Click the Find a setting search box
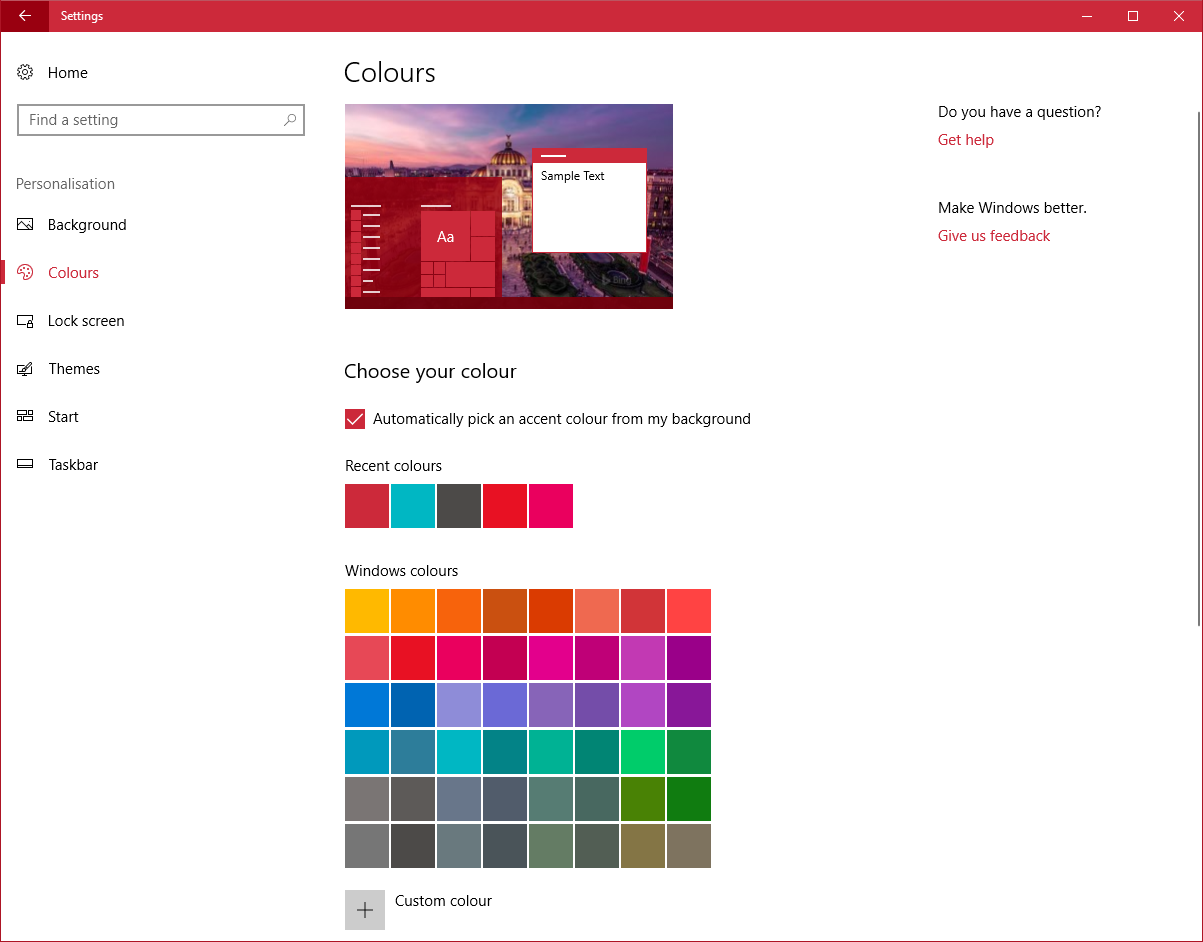This screenshot has width=1203, height=942. [x=161, y=120]
